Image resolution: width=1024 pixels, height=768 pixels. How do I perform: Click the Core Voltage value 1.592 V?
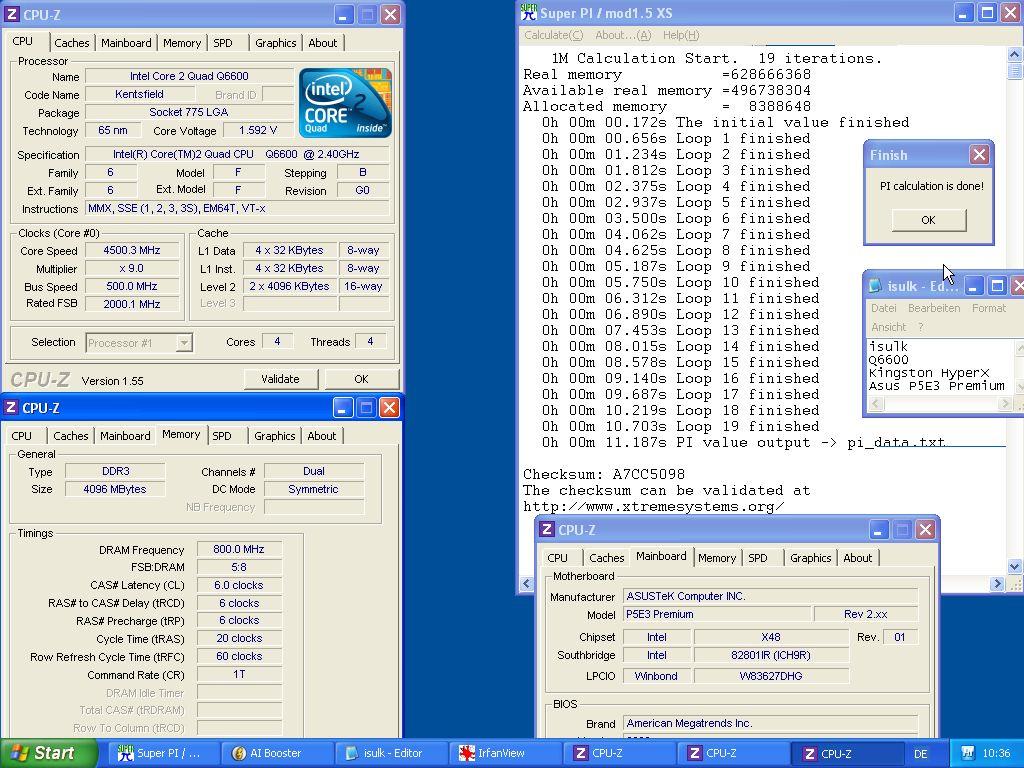(258, 131)
